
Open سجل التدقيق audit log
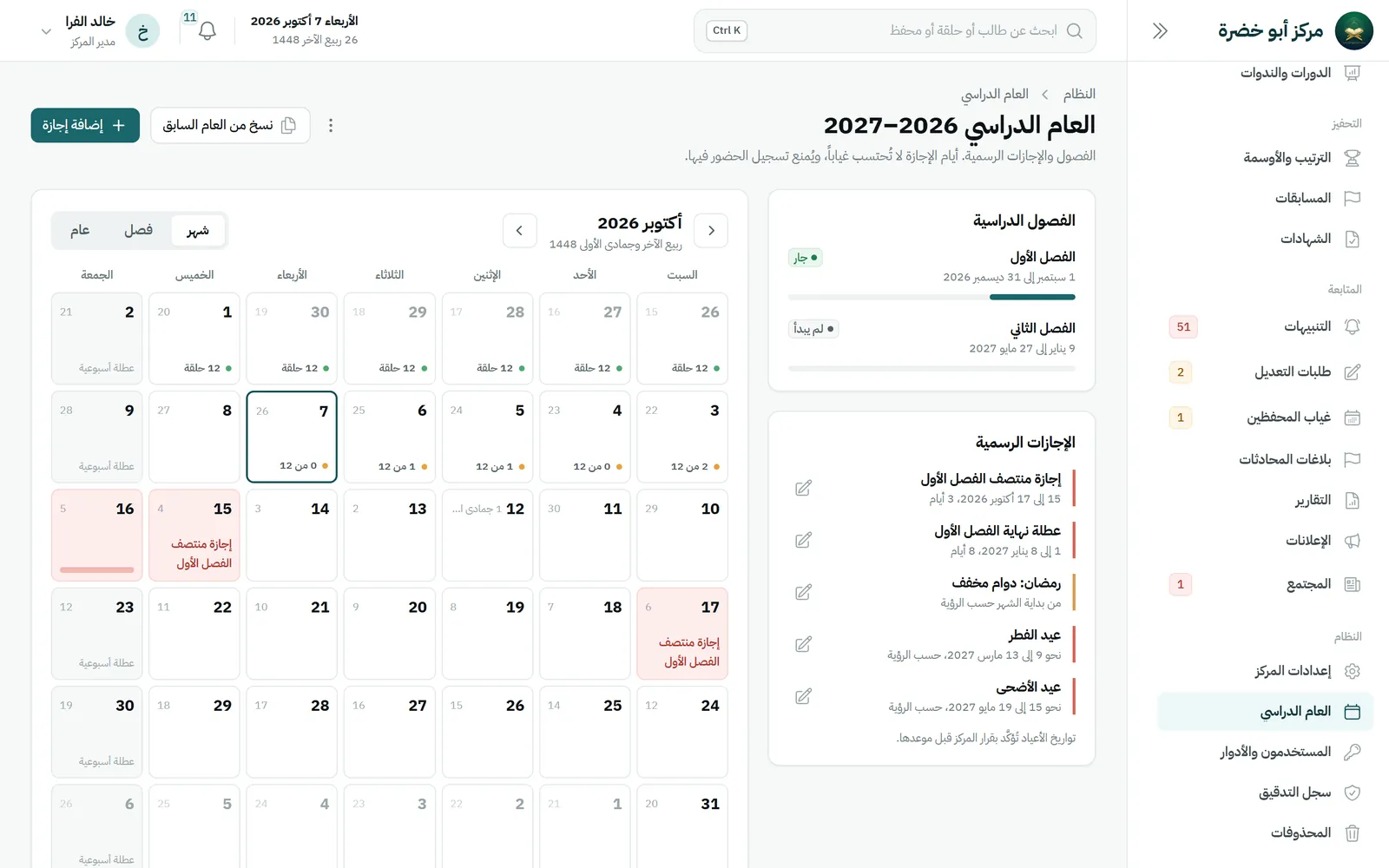(x=1266, y=792)
